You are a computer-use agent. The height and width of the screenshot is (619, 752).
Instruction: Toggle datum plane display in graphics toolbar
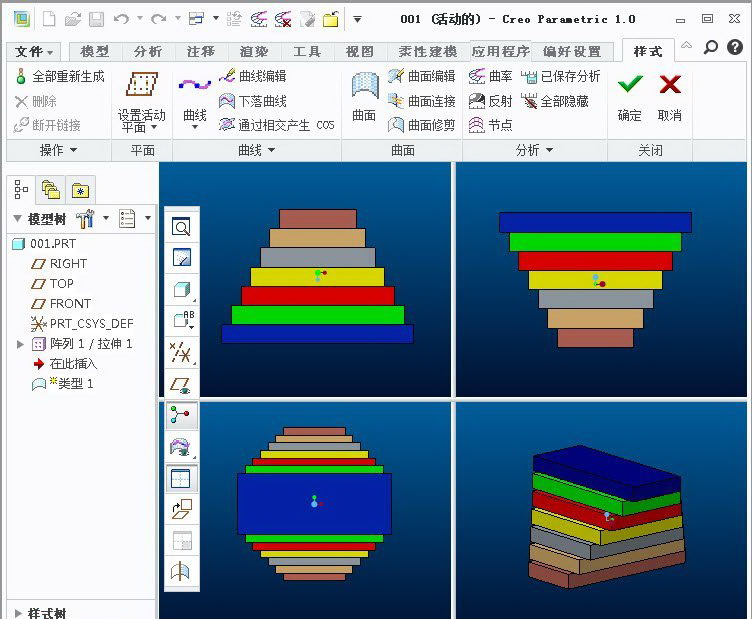coord(181,385)
